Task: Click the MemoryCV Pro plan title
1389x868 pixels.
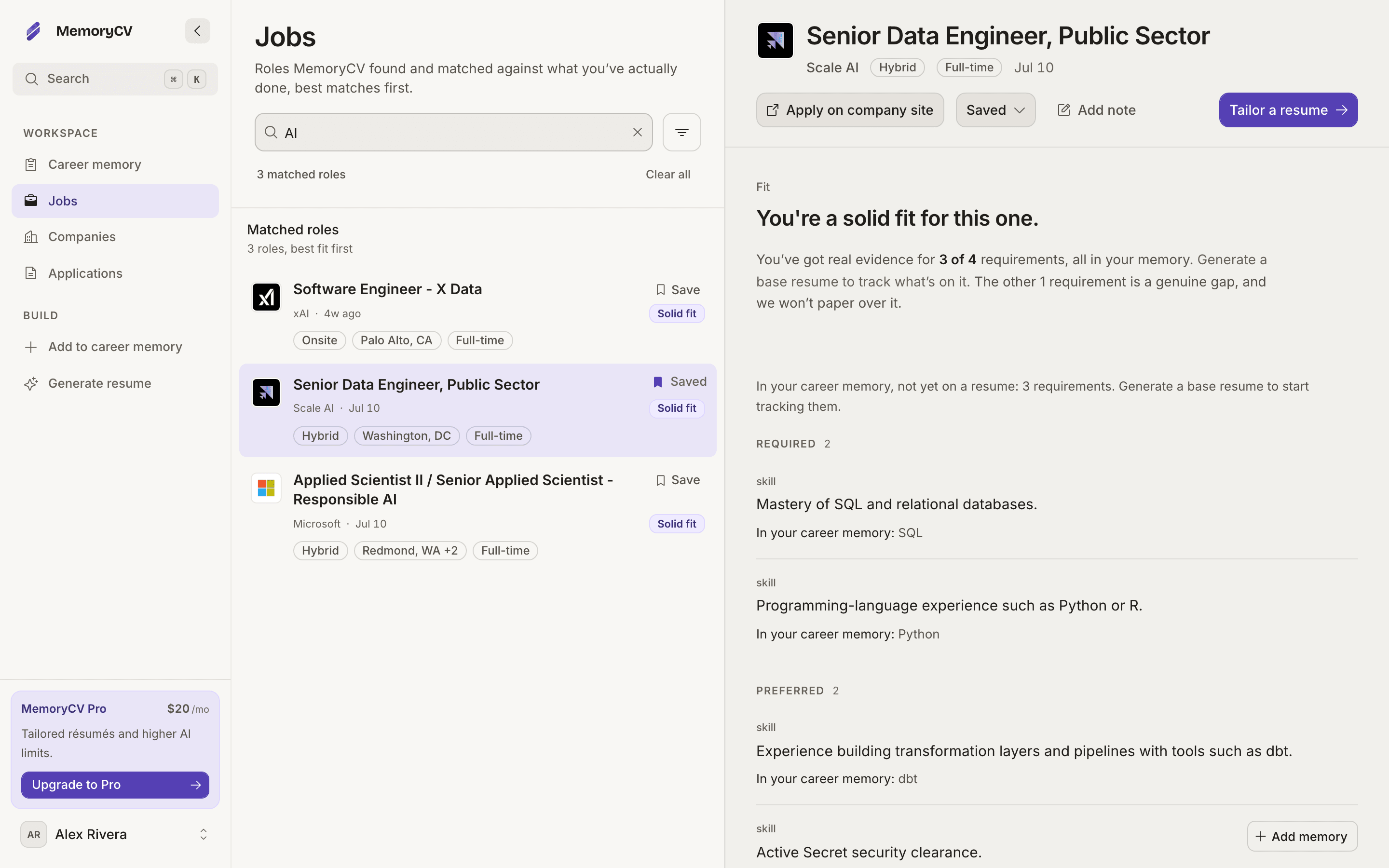Action: (x=64, y=708)
